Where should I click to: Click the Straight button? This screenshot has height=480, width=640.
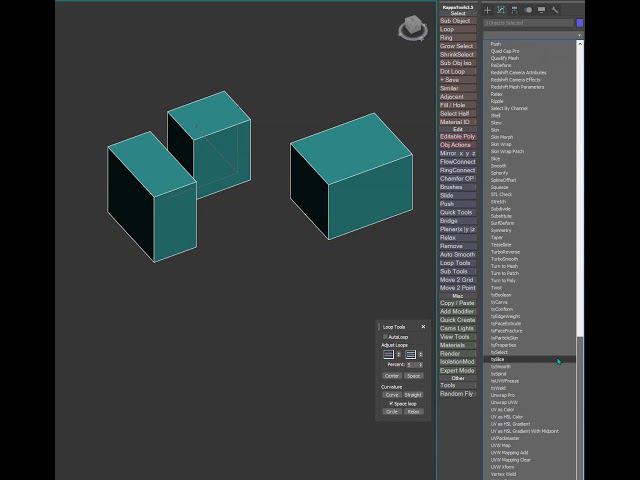tap(413, 395)
